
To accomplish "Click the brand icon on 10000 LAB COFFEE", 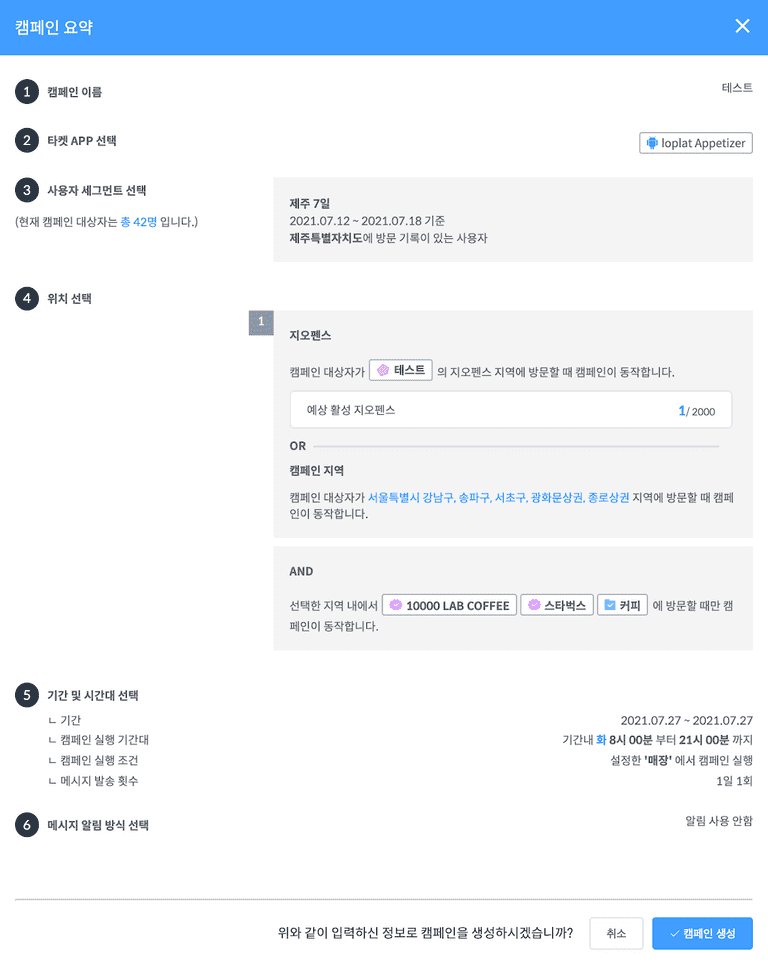I will [395, 605].
